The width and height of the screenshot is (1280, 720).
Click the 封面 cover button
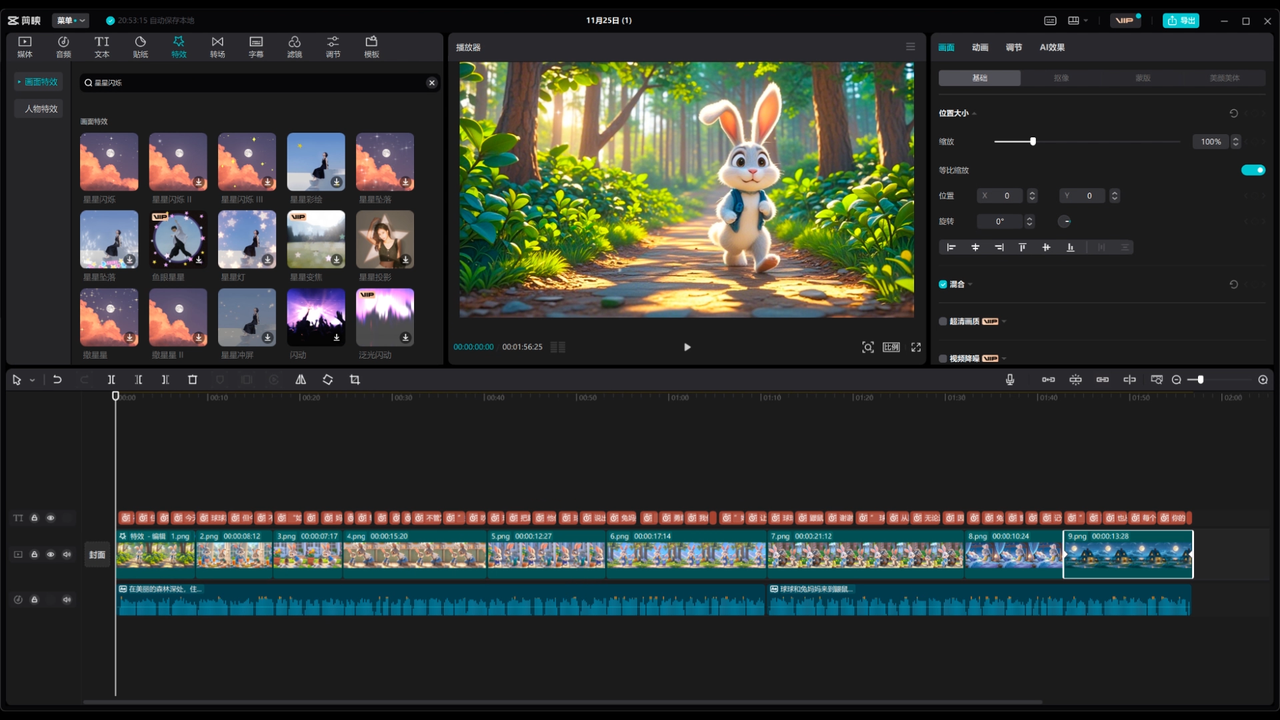(x=97, y=554)
